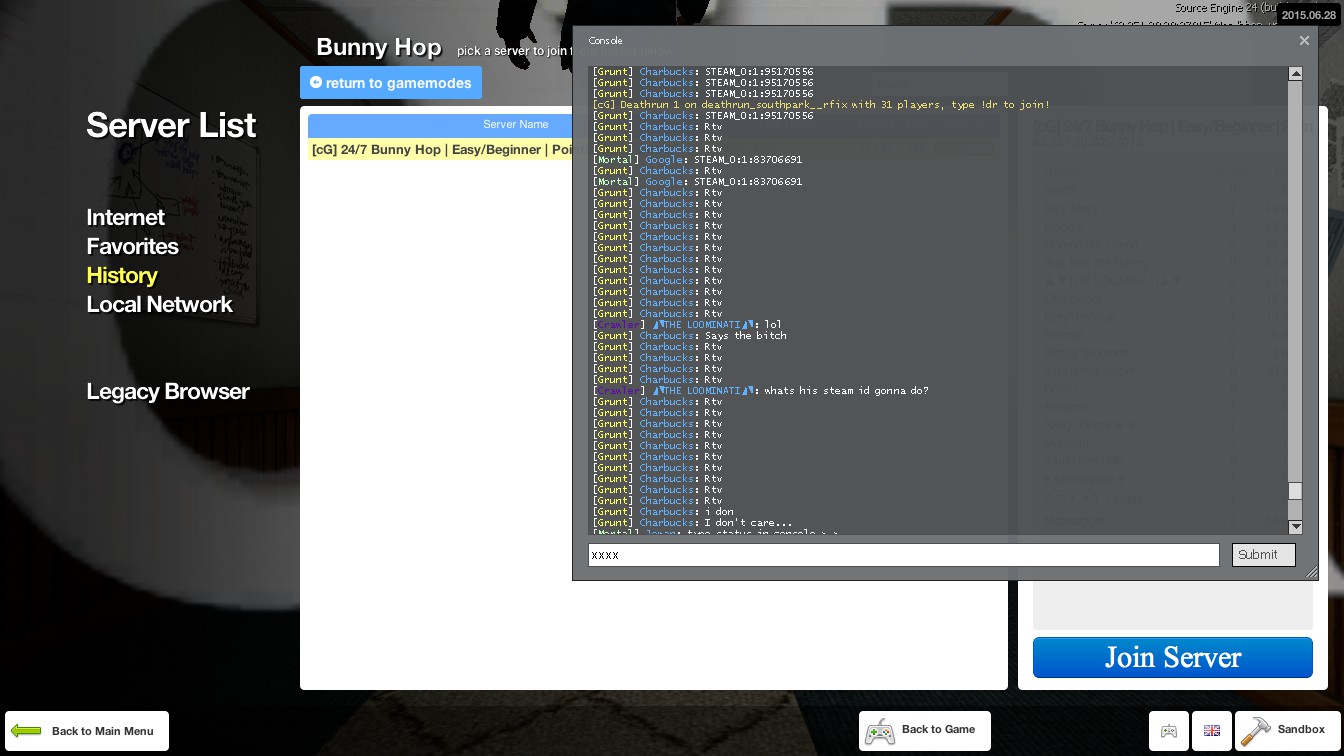The height and width of the screenshot is (756, 1344).
Task: Click the hammer Sandbox gamemode icon
Action: coord(1255,731)
